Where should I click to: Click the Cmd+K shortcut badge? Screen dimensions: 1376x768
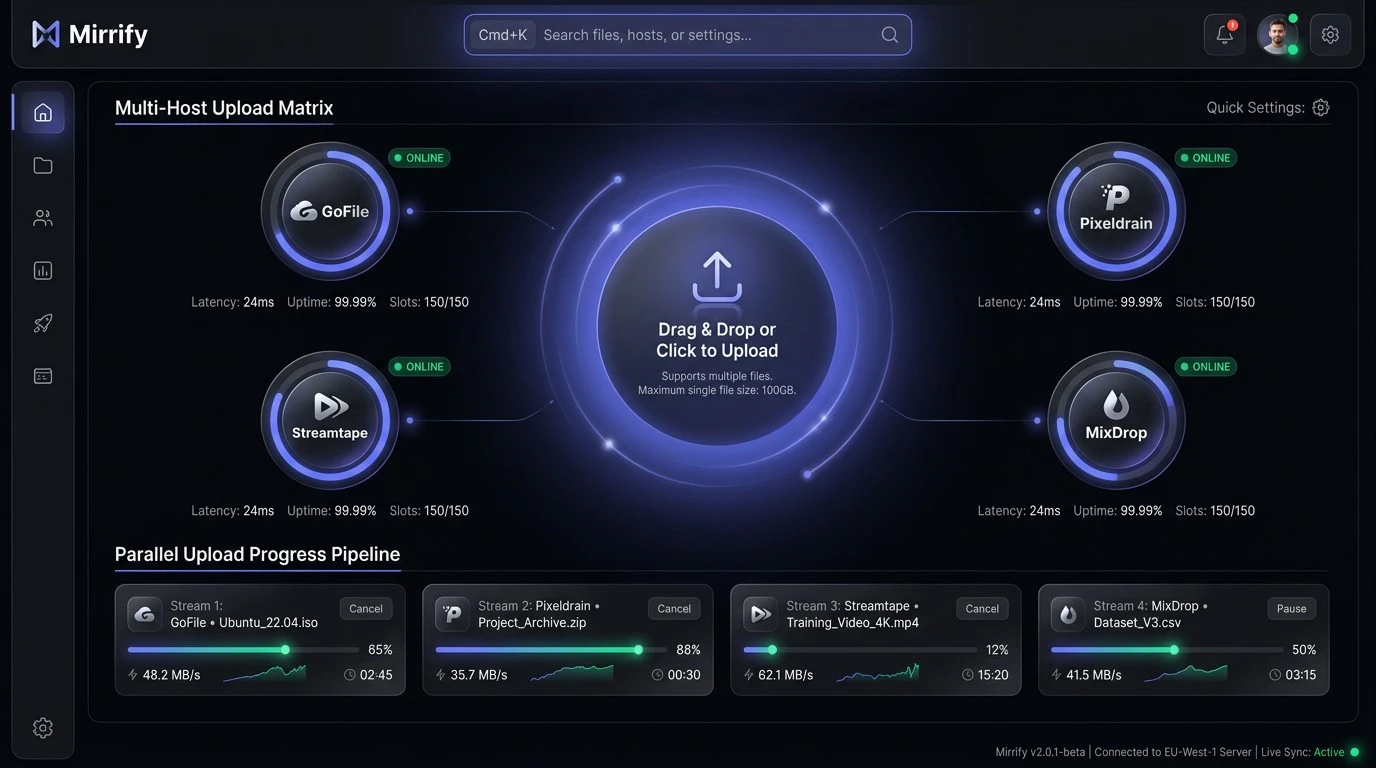[503, 35]
